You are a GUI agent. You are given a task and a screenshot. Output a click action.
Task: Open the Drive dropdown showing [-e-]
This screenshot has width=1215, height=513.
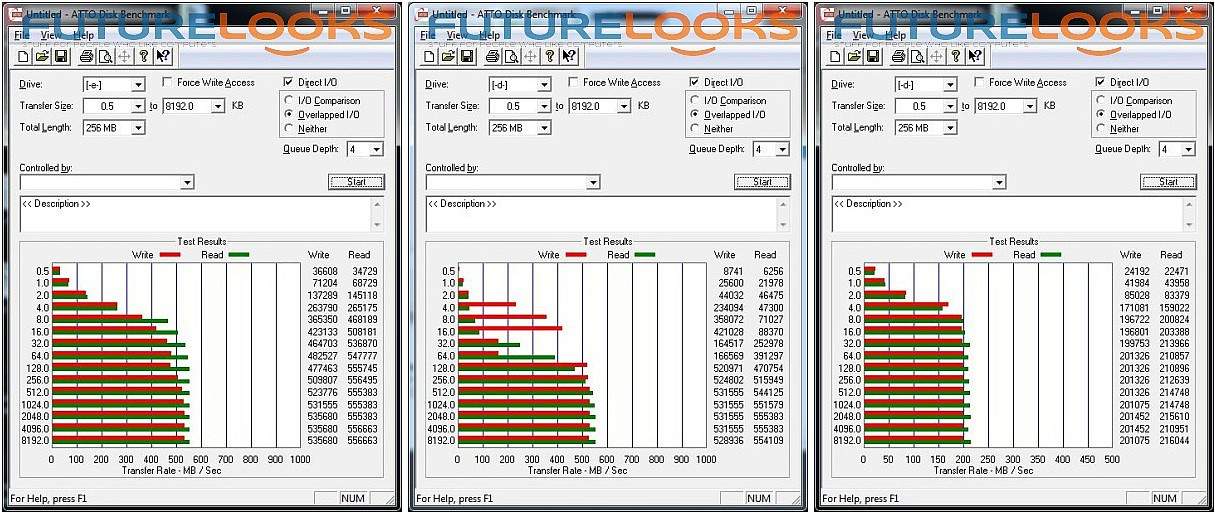coord(138,85)
